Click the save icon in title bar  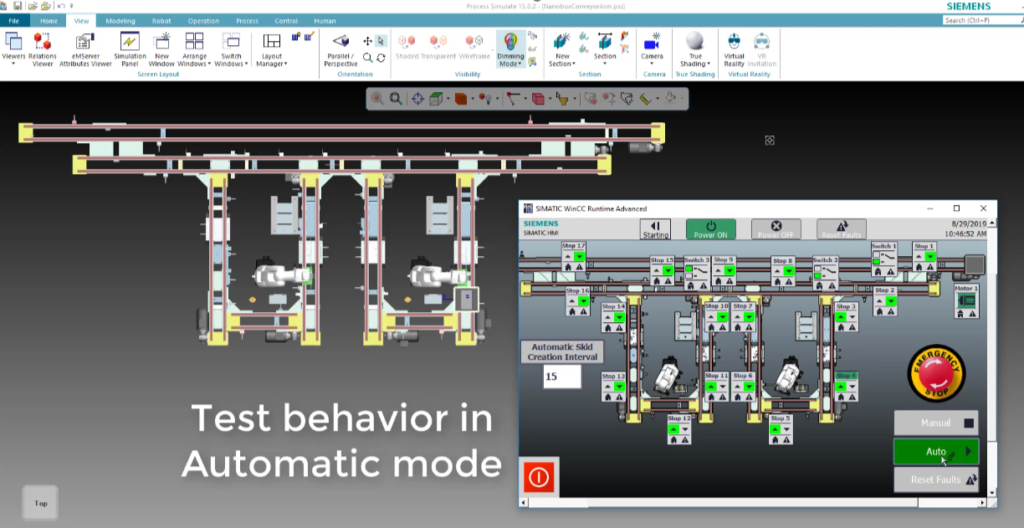pos(18,6)
